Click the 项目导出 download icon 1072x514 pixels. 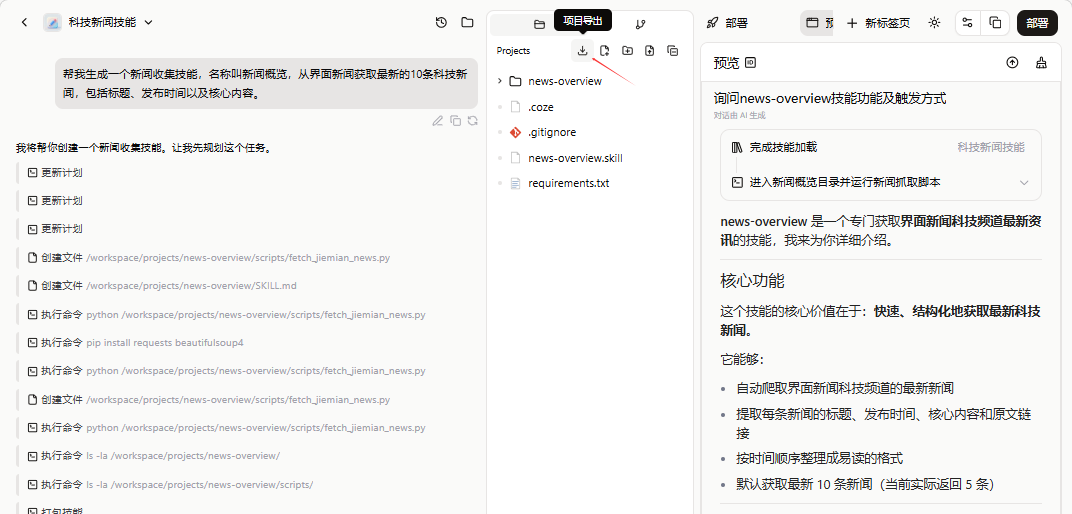(x=582, y=51)
